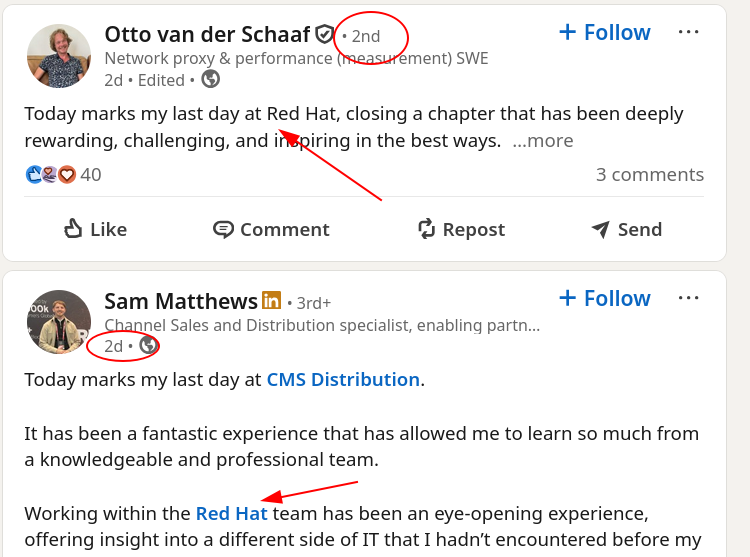Viewport: 750px width, 557px height.
Task: Open Sam Matthews' profile photo
Action: [x=59, y=322]
